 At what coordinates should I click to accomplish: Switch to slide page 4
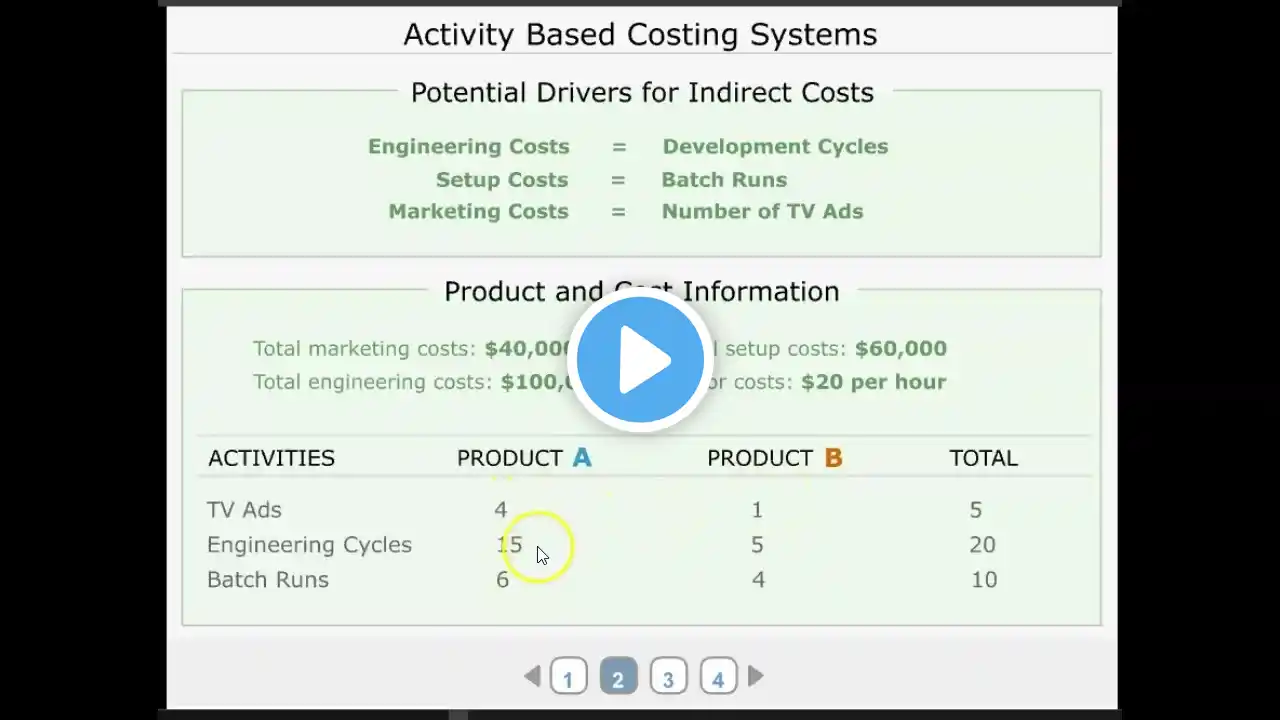(718, 677)
